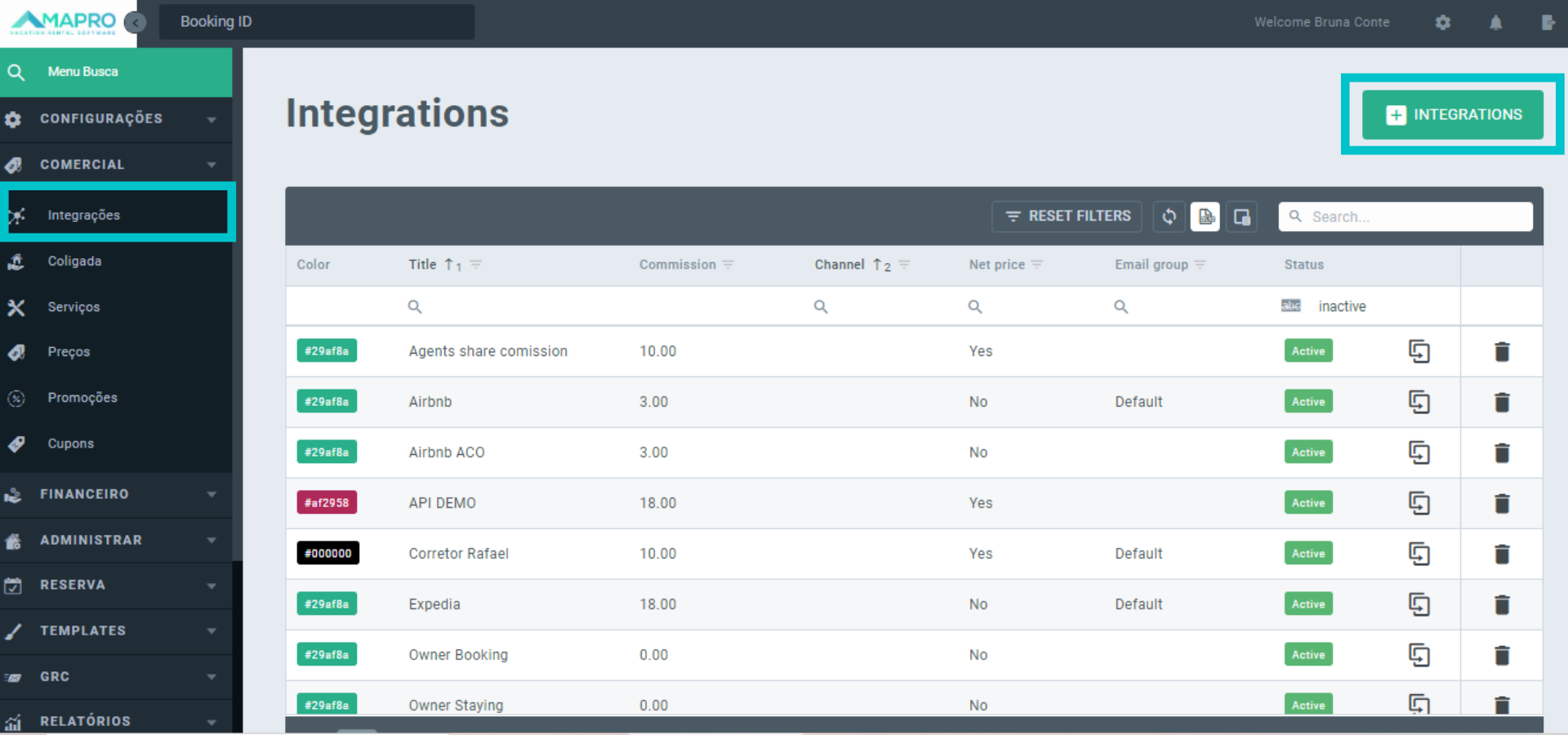Toggle Active status for API DEMO

click(x=1307, y=503)
